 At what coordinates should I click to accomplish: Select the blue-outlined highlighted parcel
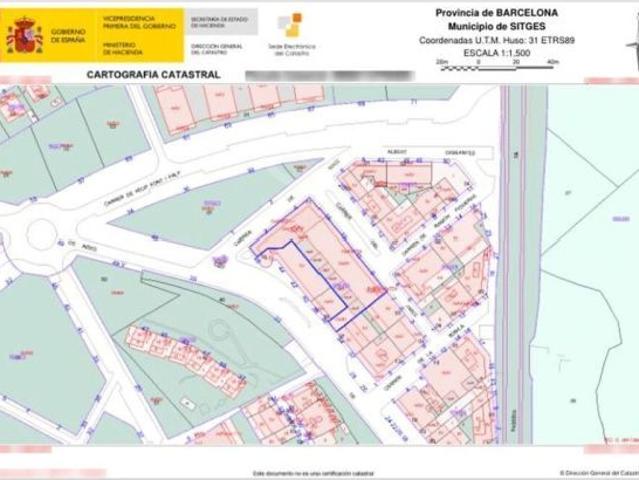click(318, 263)
